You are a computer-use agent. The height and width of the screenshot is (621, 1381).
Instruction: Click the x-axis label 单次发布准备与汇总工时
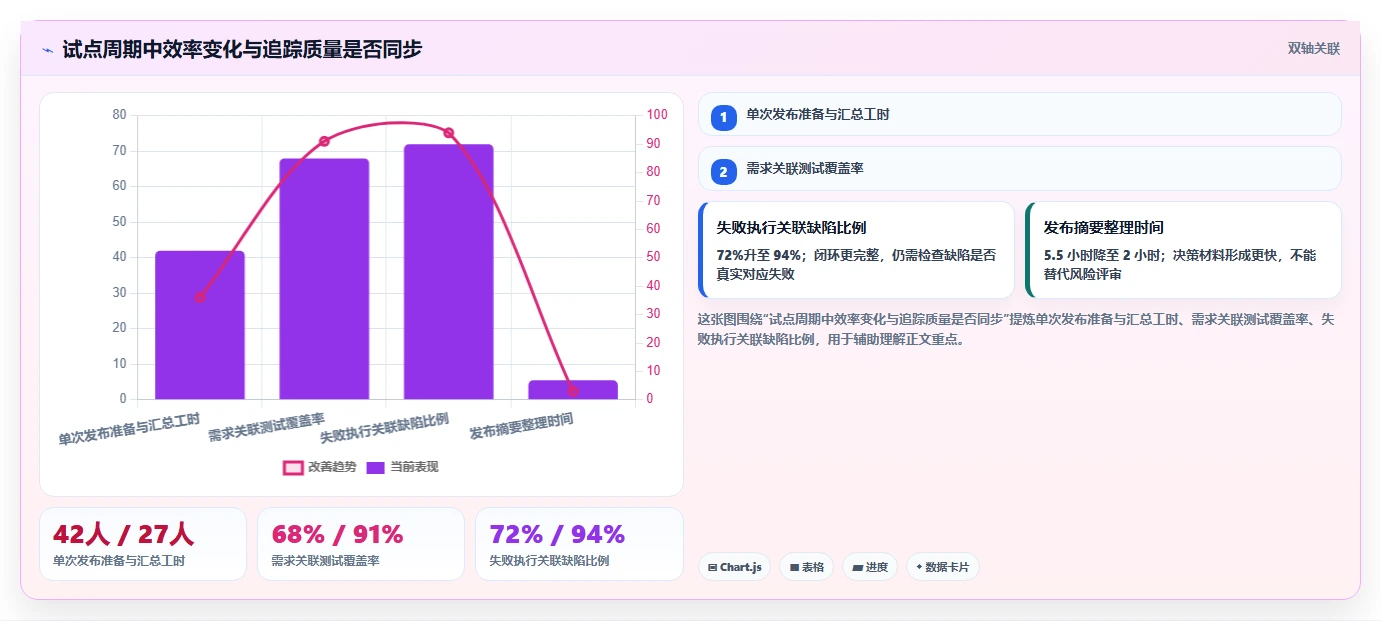coord(129,428)
